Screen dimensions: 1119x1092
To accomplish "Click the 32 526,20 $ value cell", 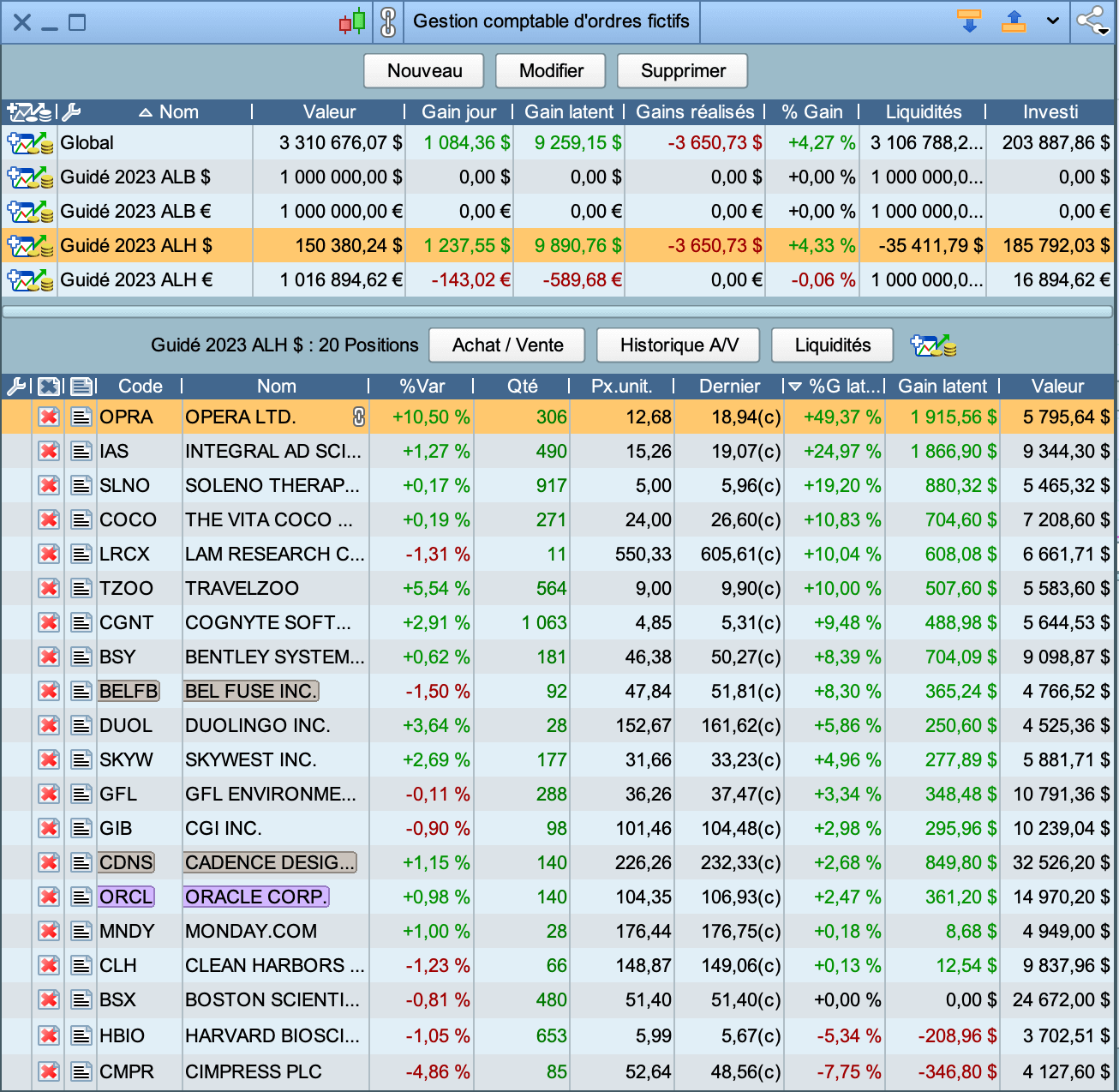I will click(1061, 863).
